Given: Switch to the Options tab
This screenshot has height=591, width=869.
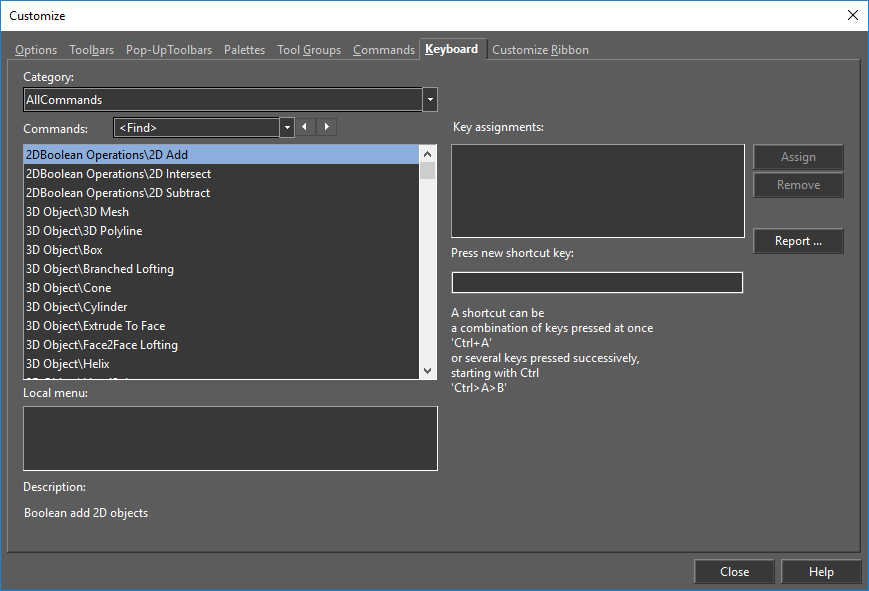Looking at the screenshot, I should [x=36, y=50].
